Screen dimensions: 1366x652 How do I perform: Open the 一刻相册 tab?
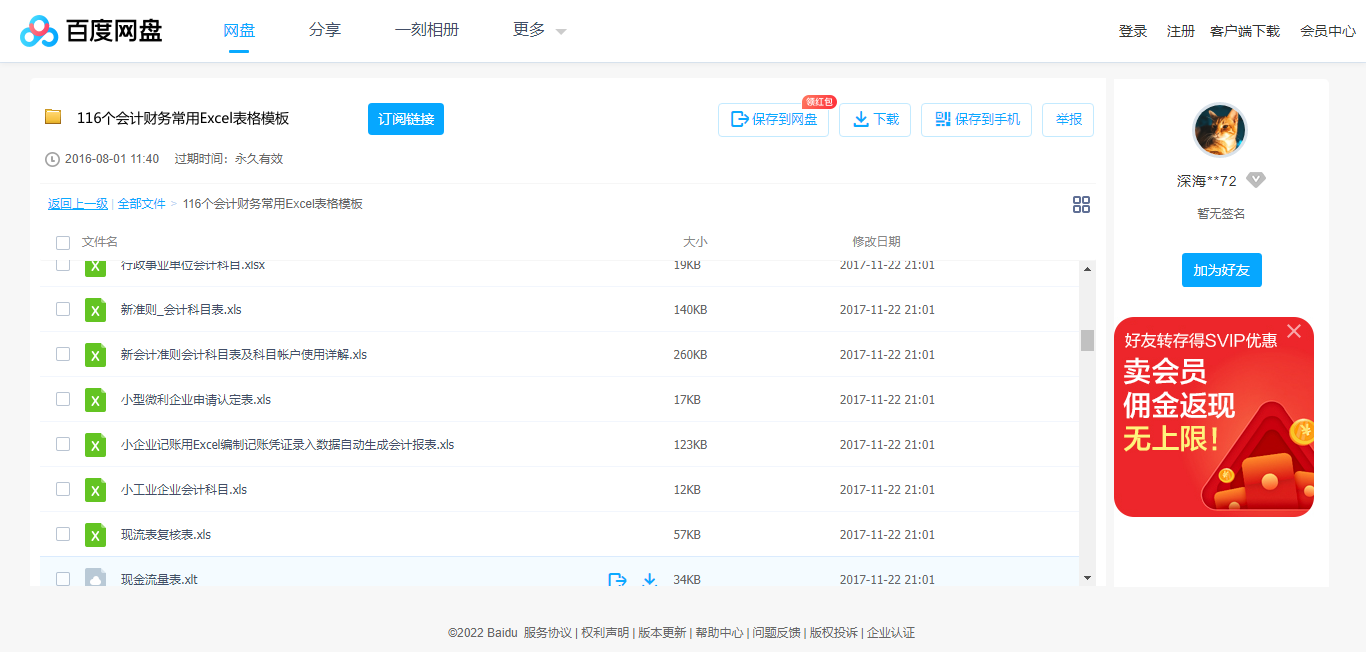428,30
